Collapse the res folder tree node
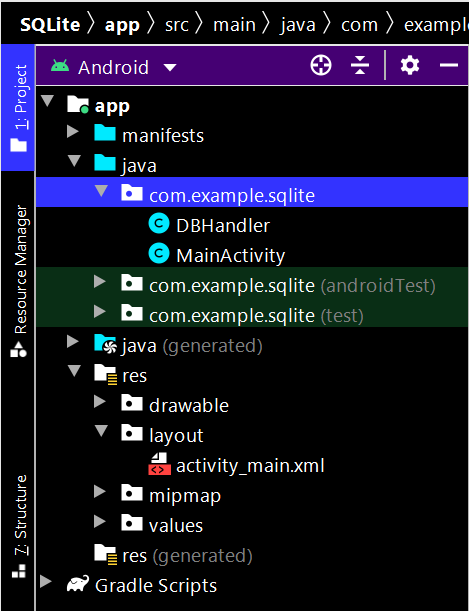 74,370
